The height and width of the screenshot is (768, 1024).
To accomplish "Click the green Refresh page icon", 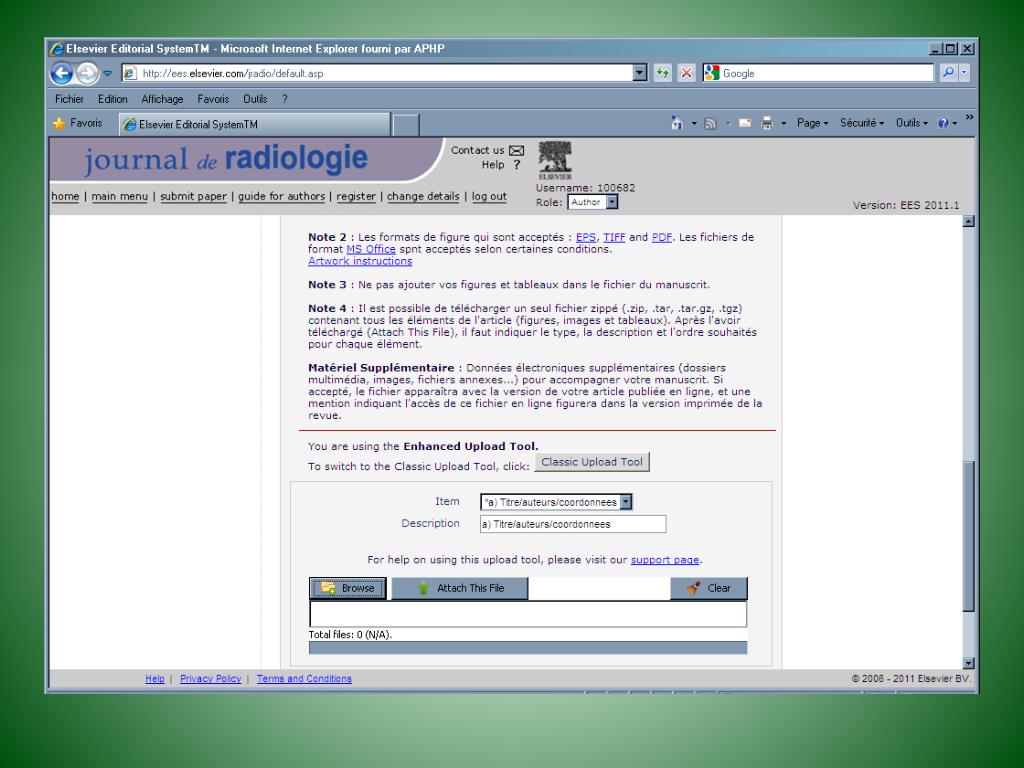I will (663, 73).
